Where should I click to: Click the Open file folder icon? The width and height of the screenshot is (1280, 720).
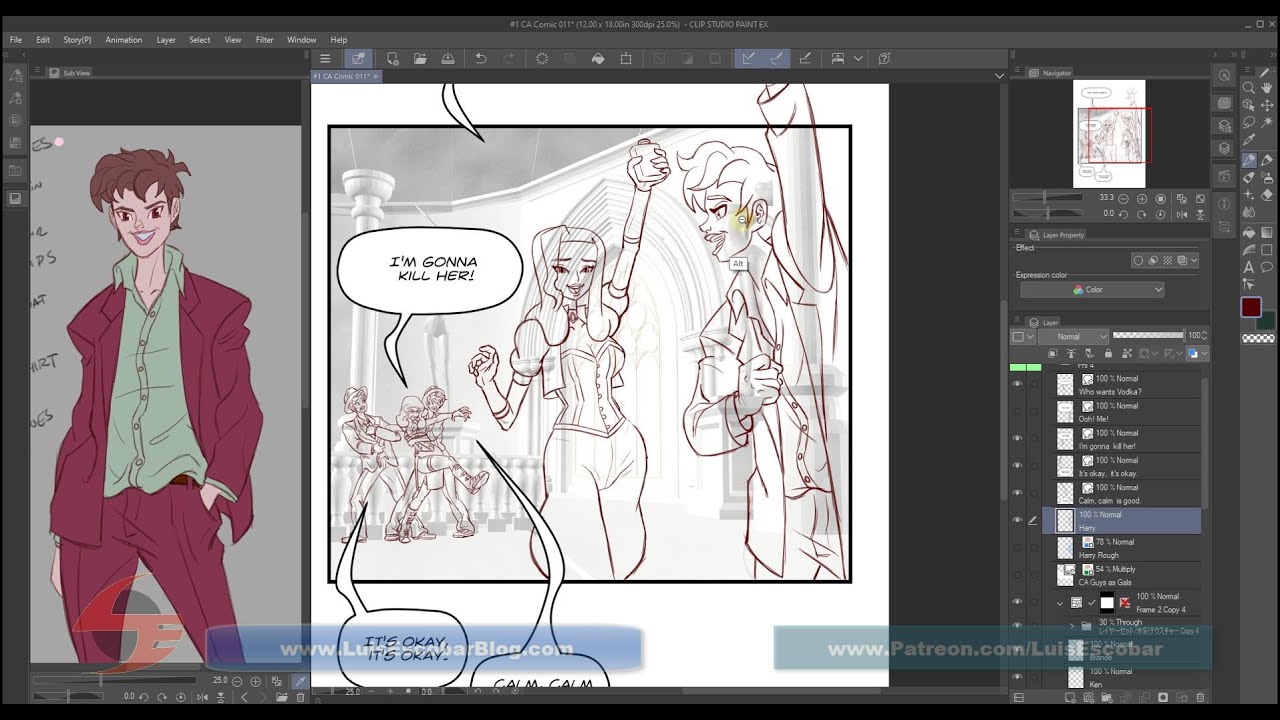420,58
